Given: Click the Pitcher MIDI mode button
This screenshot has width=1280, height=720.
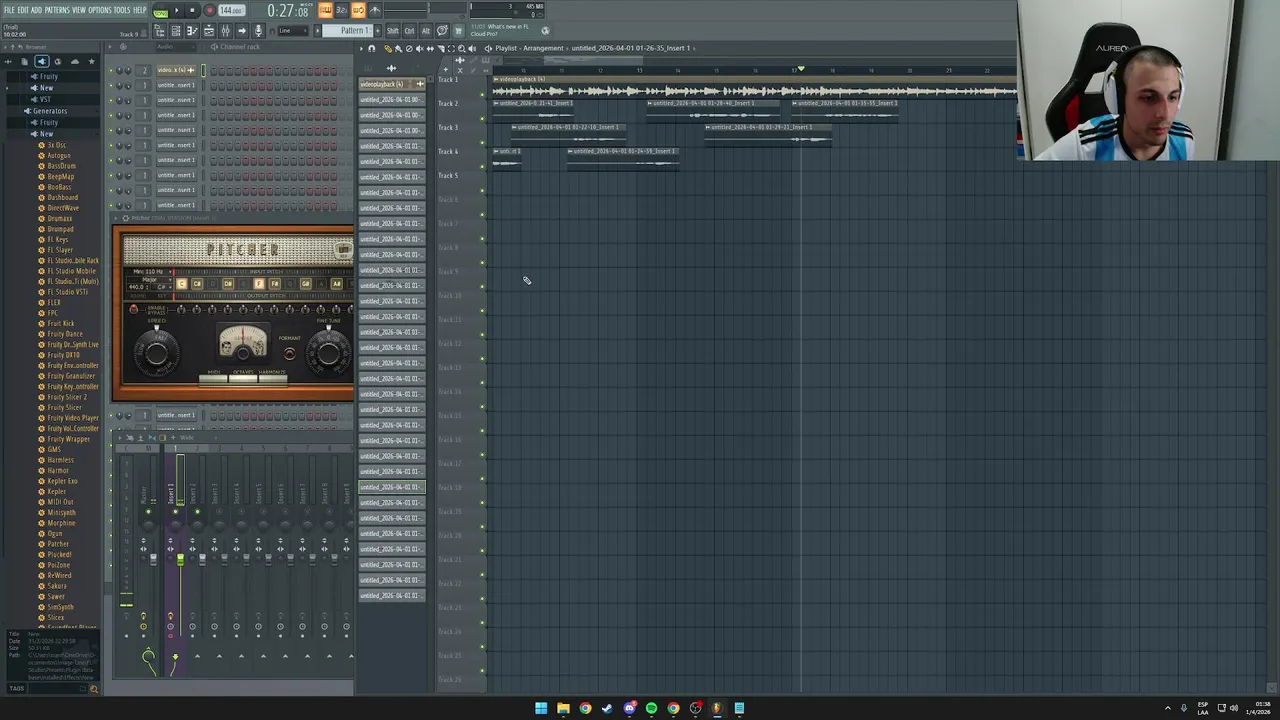Looking at the screenshot, I should [x=213, y=378].
